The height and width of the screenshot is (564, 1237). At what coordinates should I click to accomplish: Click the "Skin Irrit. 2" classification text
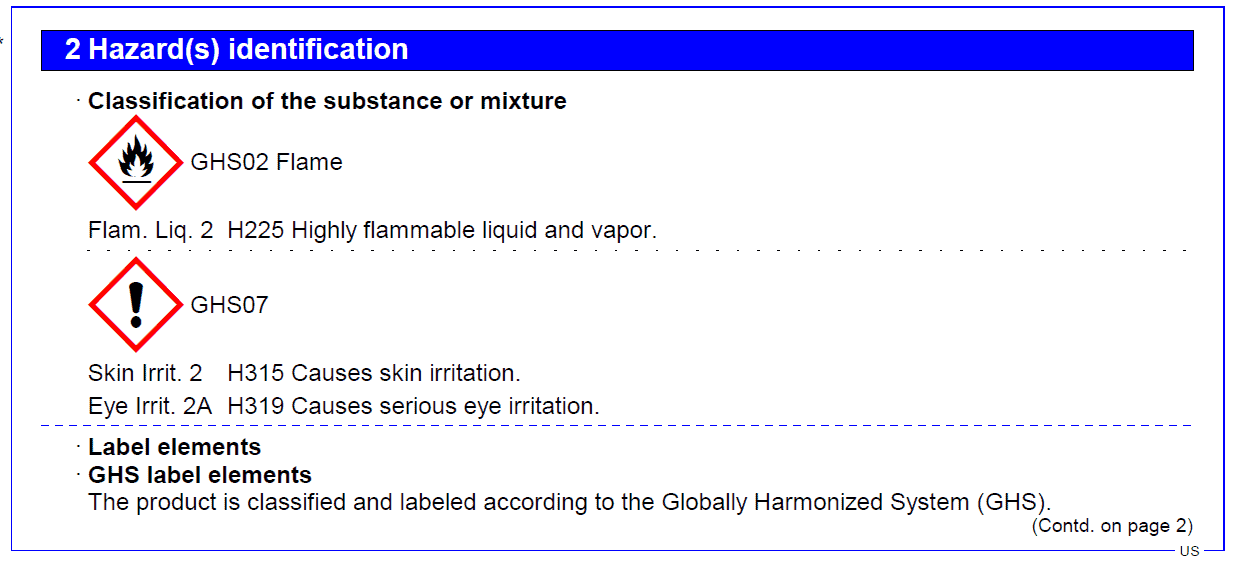[x=145, y=374]
